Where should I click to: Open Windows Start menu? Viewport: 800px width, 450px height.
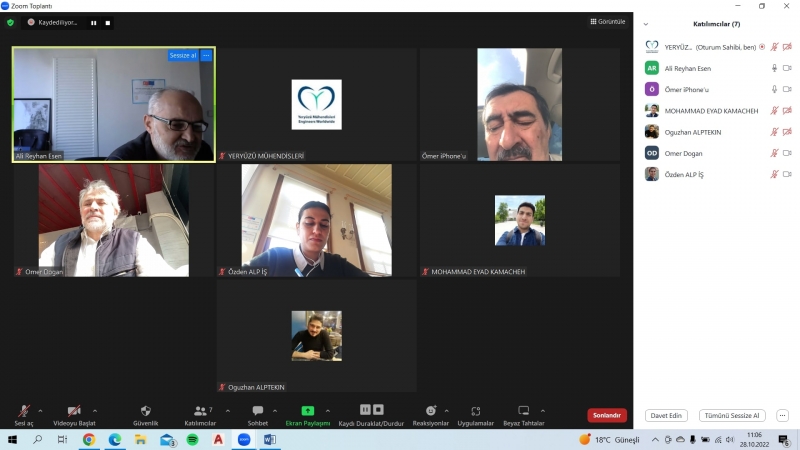point(12,439)
